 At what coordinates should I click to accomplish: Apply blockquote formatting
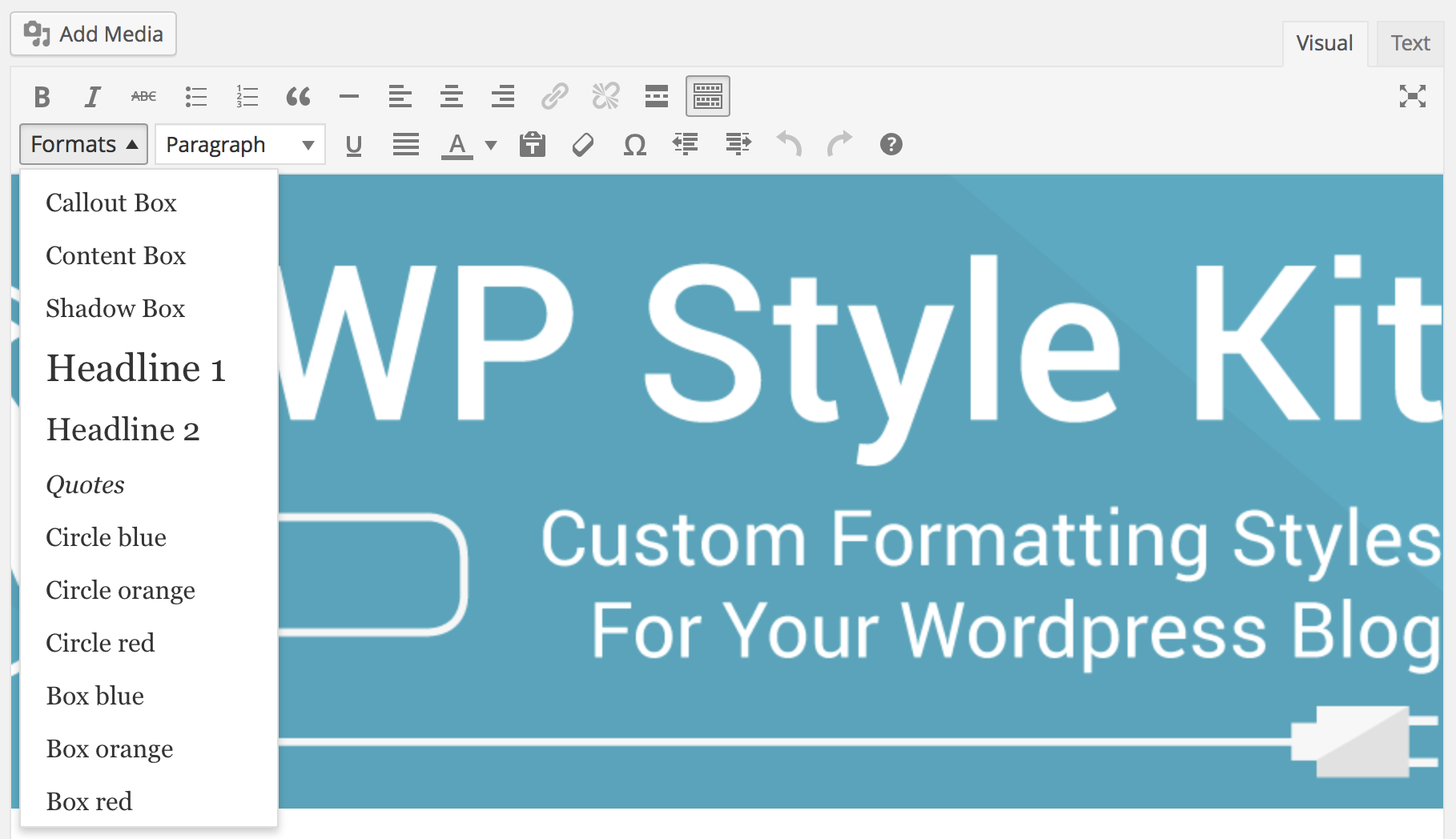tap(298, 97)
